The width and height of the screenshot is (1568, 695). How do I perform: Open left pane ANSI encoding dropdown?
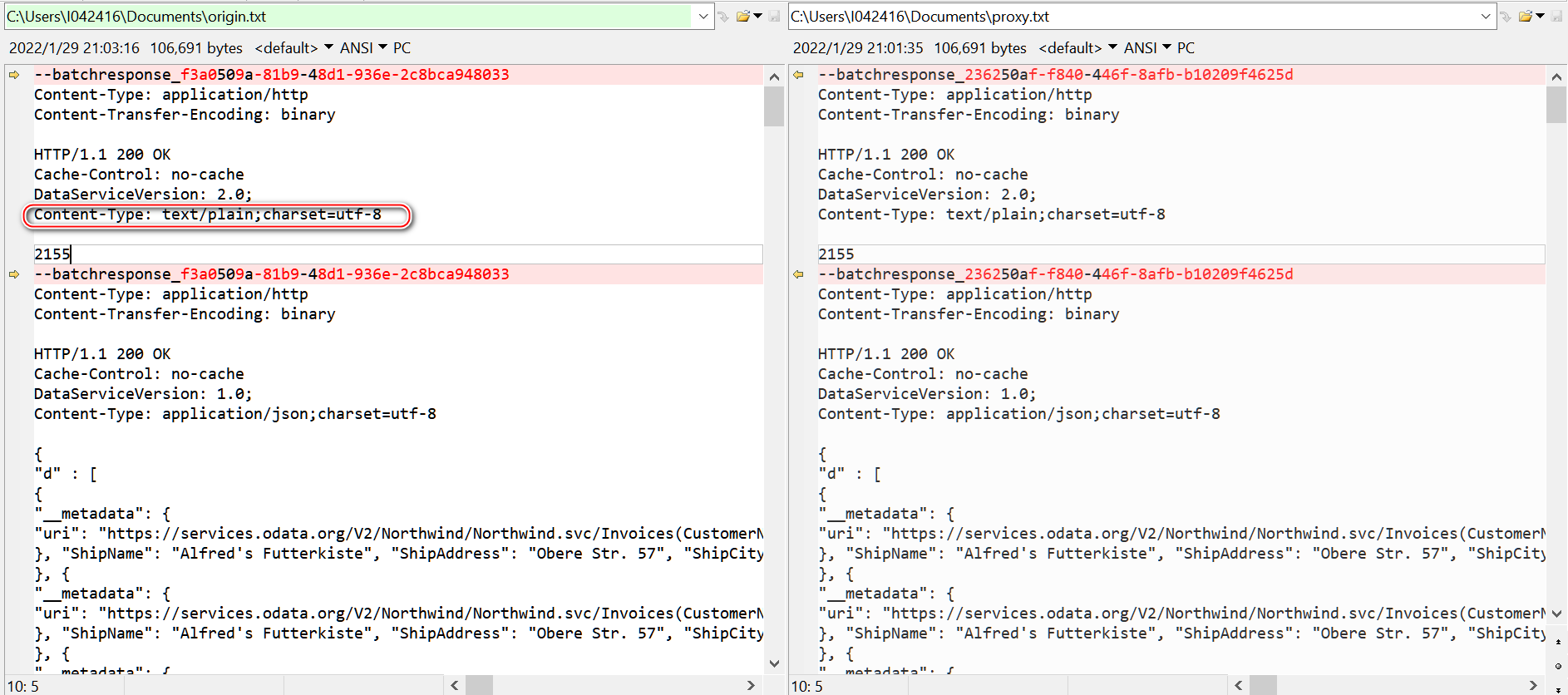363,48
